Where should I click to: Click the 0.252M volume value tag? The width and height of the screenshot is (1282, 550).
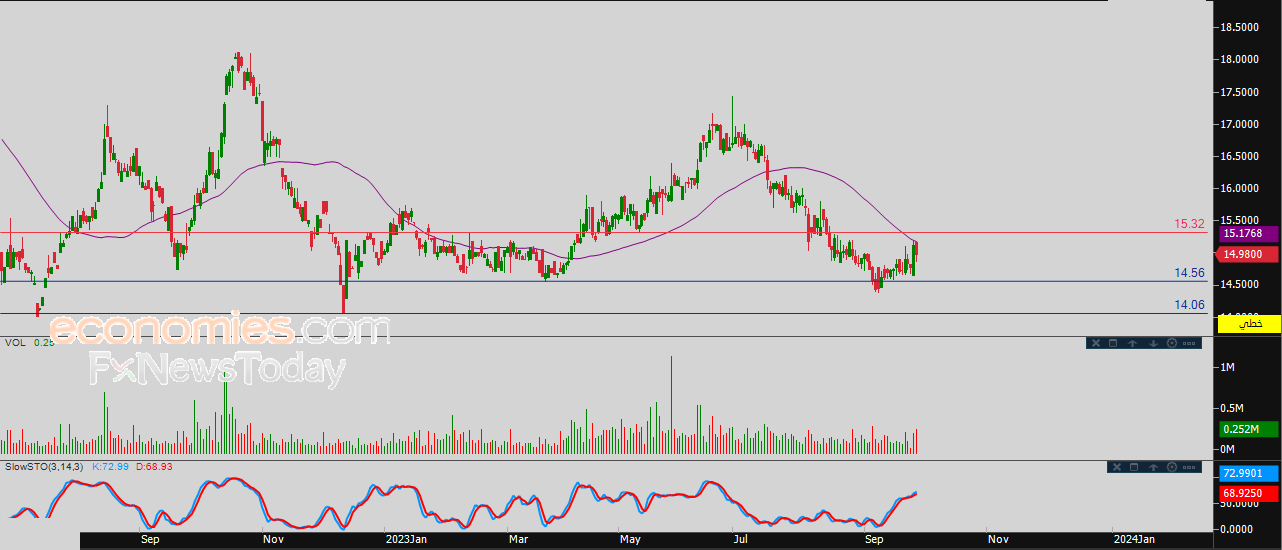[x=1249, y=430]
